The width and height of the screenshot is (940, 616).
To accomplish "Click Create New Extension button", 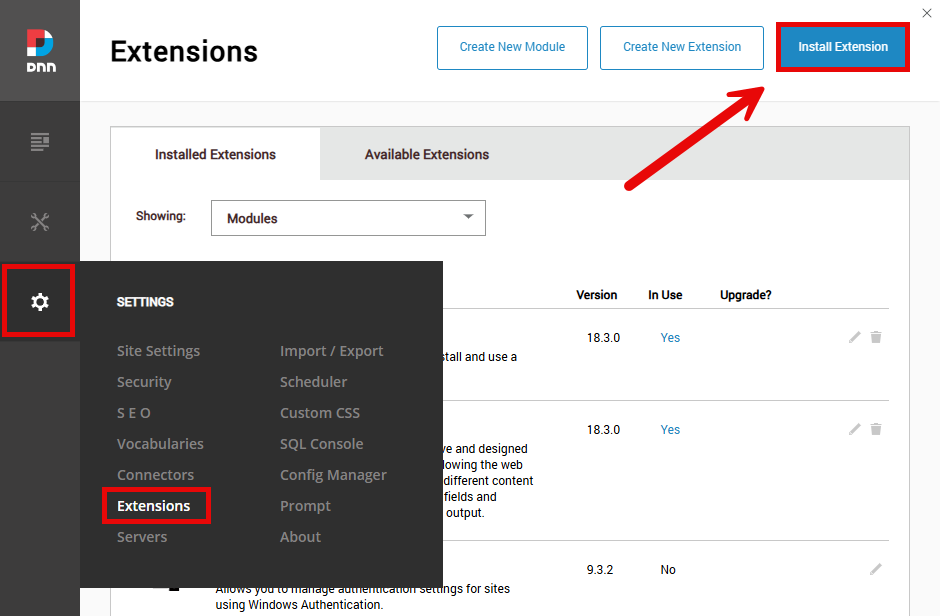I will tap(682, 47).
